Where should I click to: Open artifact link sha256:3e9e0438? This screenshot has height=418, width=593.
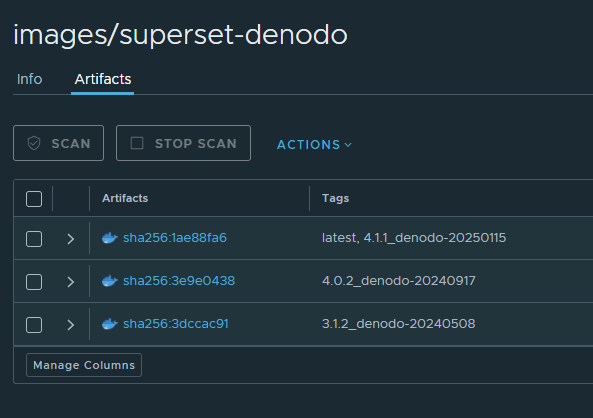coord(179,281)
